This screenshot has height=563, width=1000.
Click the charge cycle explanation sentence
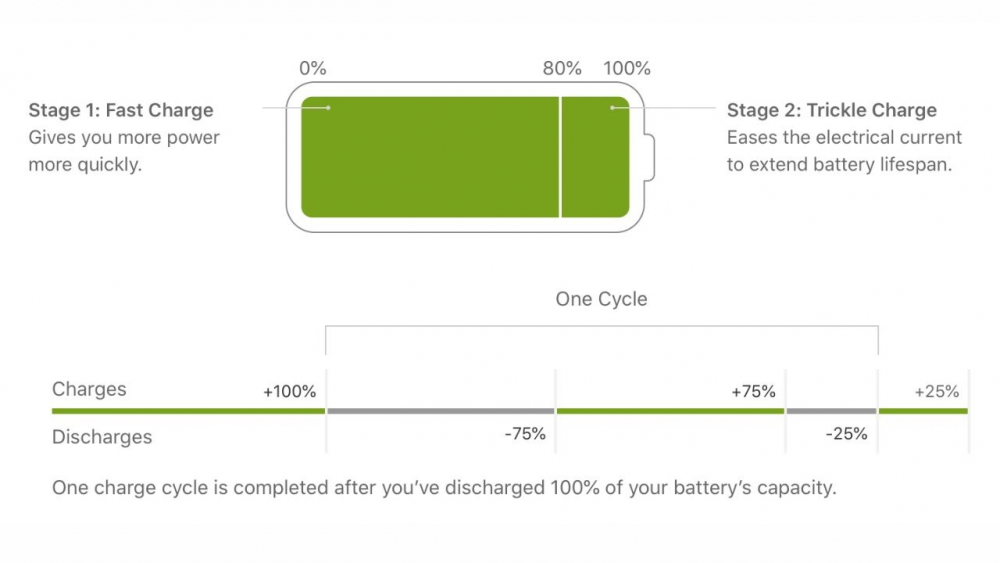[444, 489]
